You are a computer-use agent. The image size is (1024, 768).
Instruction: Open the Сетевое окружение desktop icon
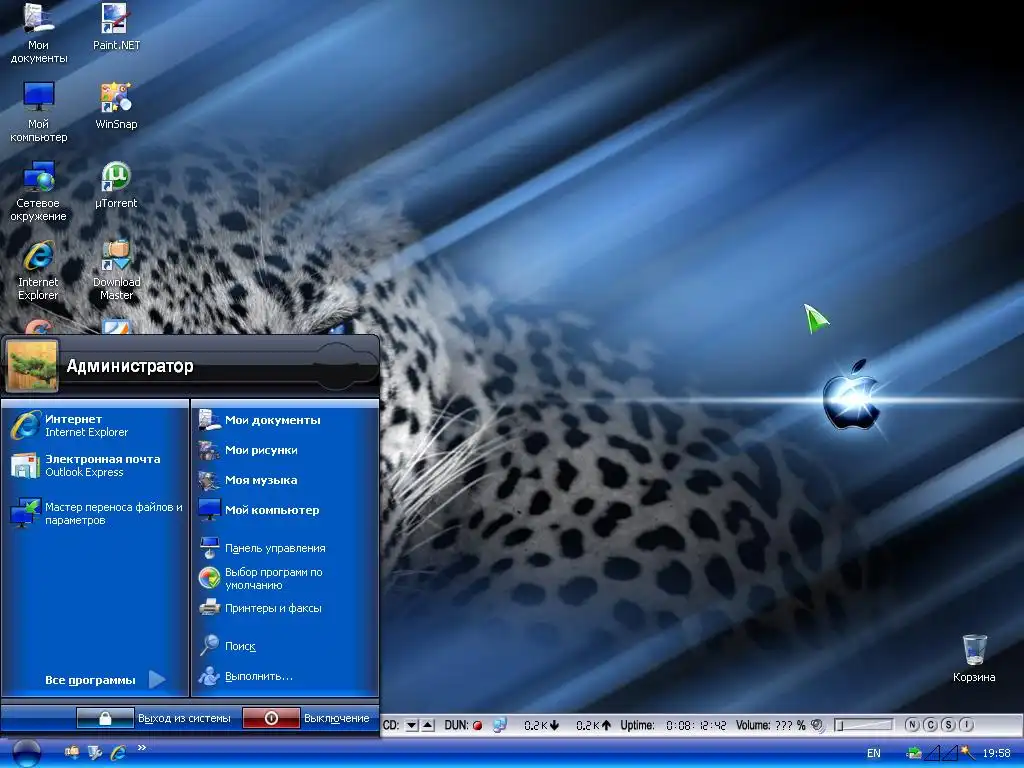pyautogui.click(x=39, y=191)
